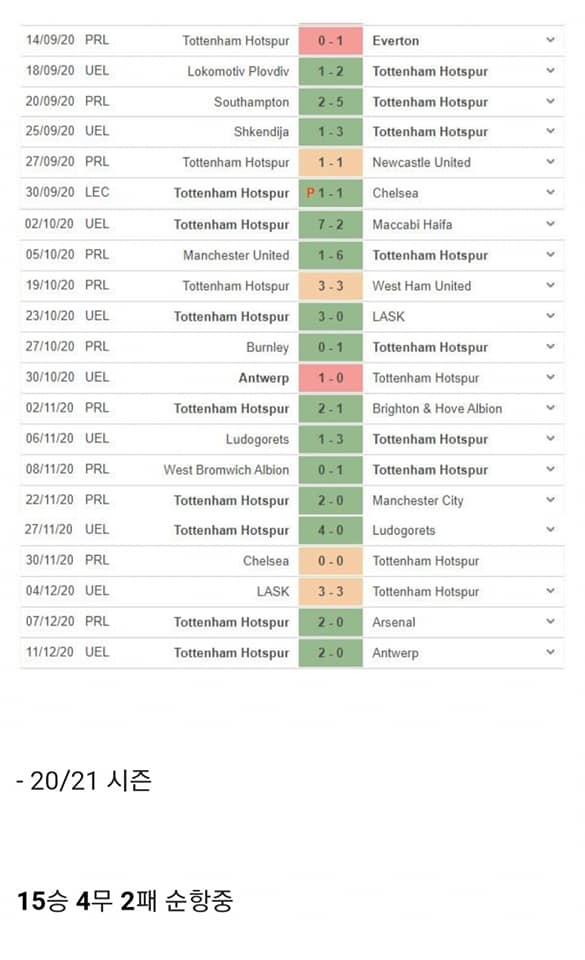This screenshot has width=585, height=960.
Task: Click West Bromwich Albion team name
Action: tap(226, 470)
